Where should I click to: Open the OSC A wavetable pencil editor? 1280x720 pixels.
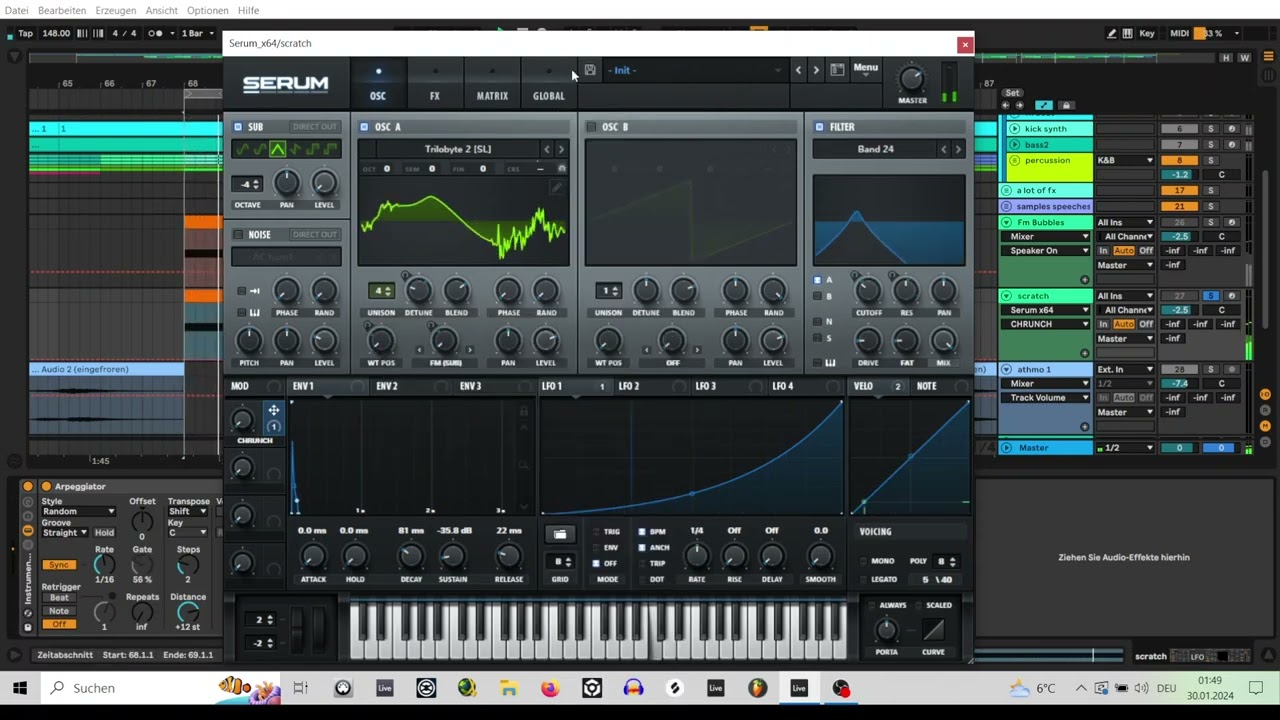pos(557,187)
